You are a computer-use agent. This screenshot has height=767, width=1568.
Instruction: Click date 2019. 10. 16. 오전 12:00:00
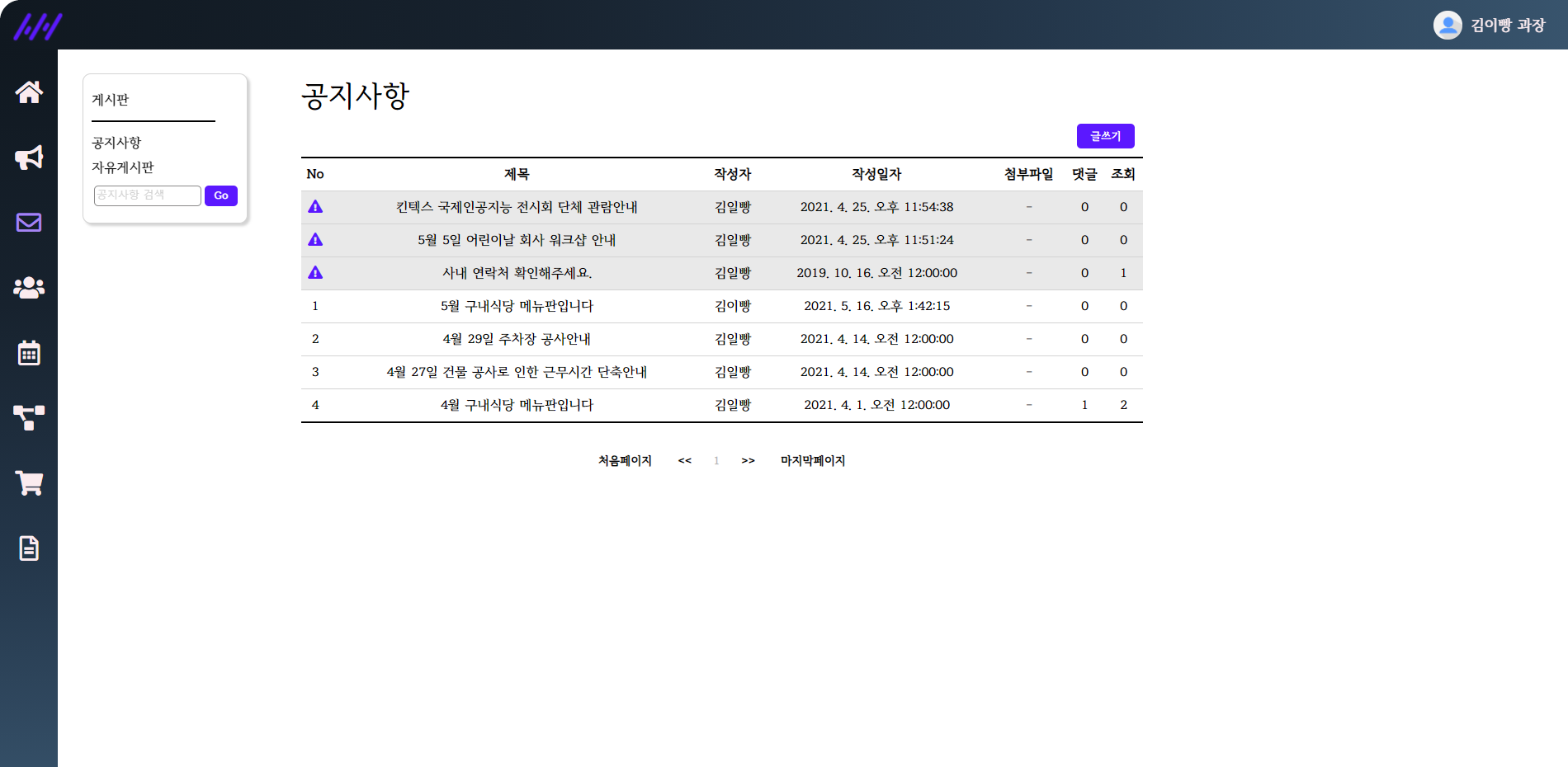(876, 273)
